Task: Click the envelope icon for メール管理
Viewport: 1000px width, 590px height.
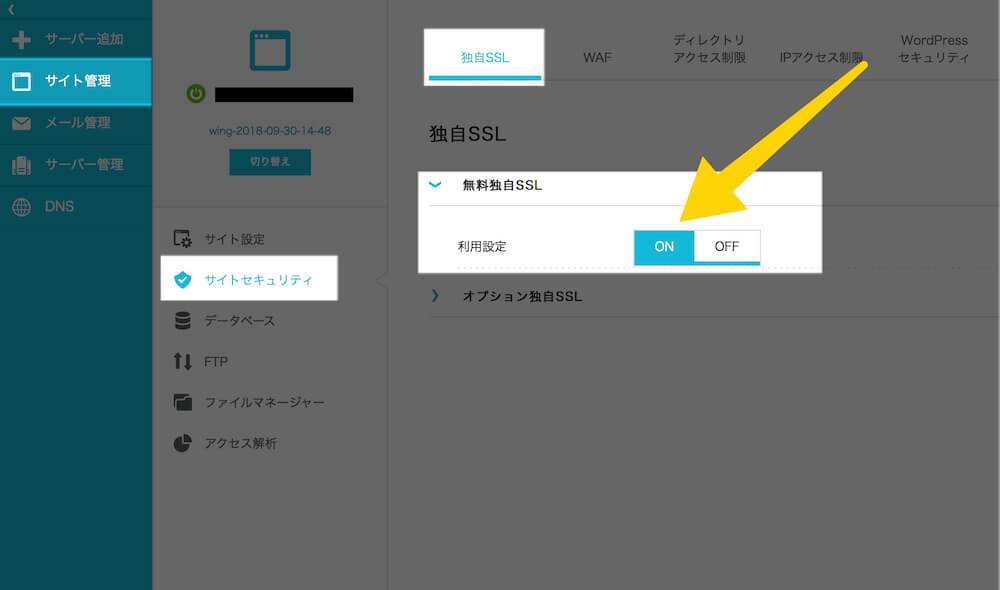Action: 21,123
